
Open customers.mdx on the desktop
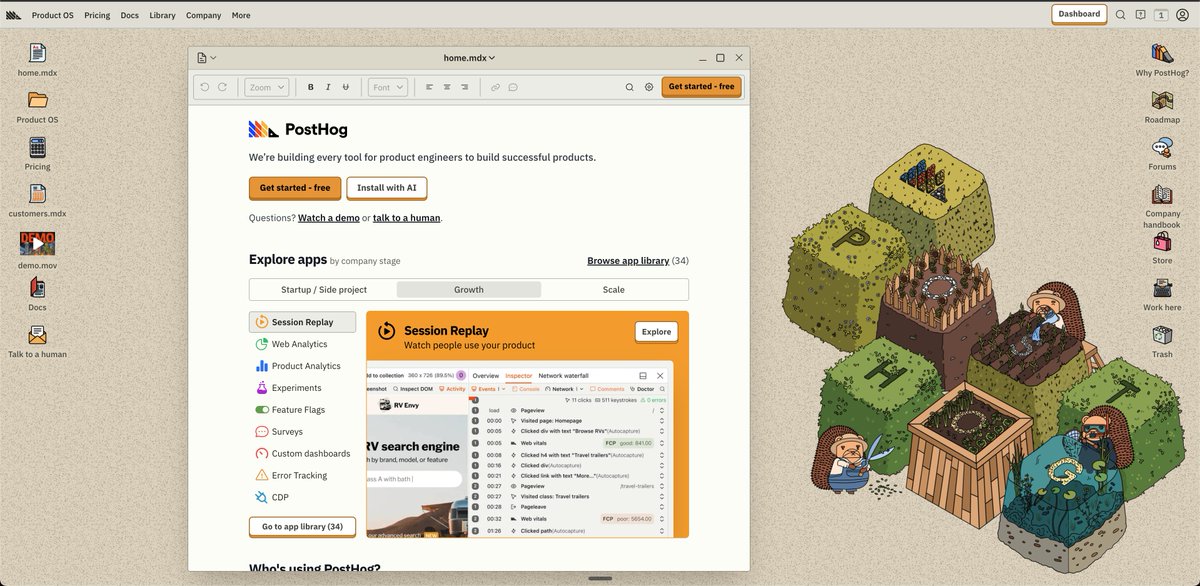point(38,194)
